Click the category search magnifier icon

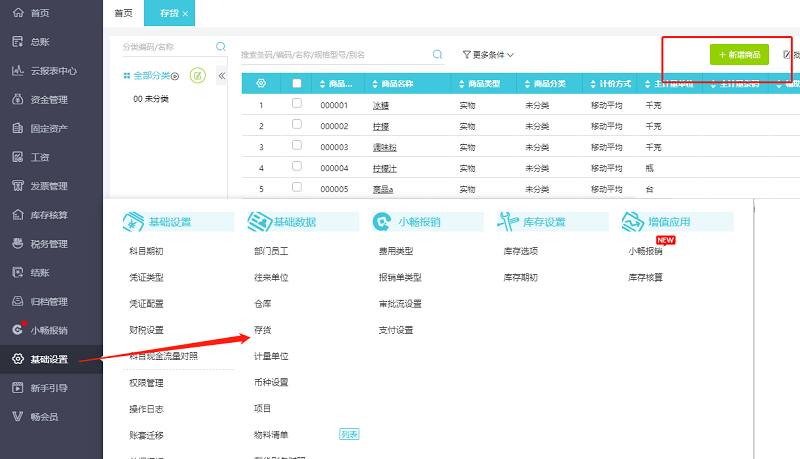220,46
